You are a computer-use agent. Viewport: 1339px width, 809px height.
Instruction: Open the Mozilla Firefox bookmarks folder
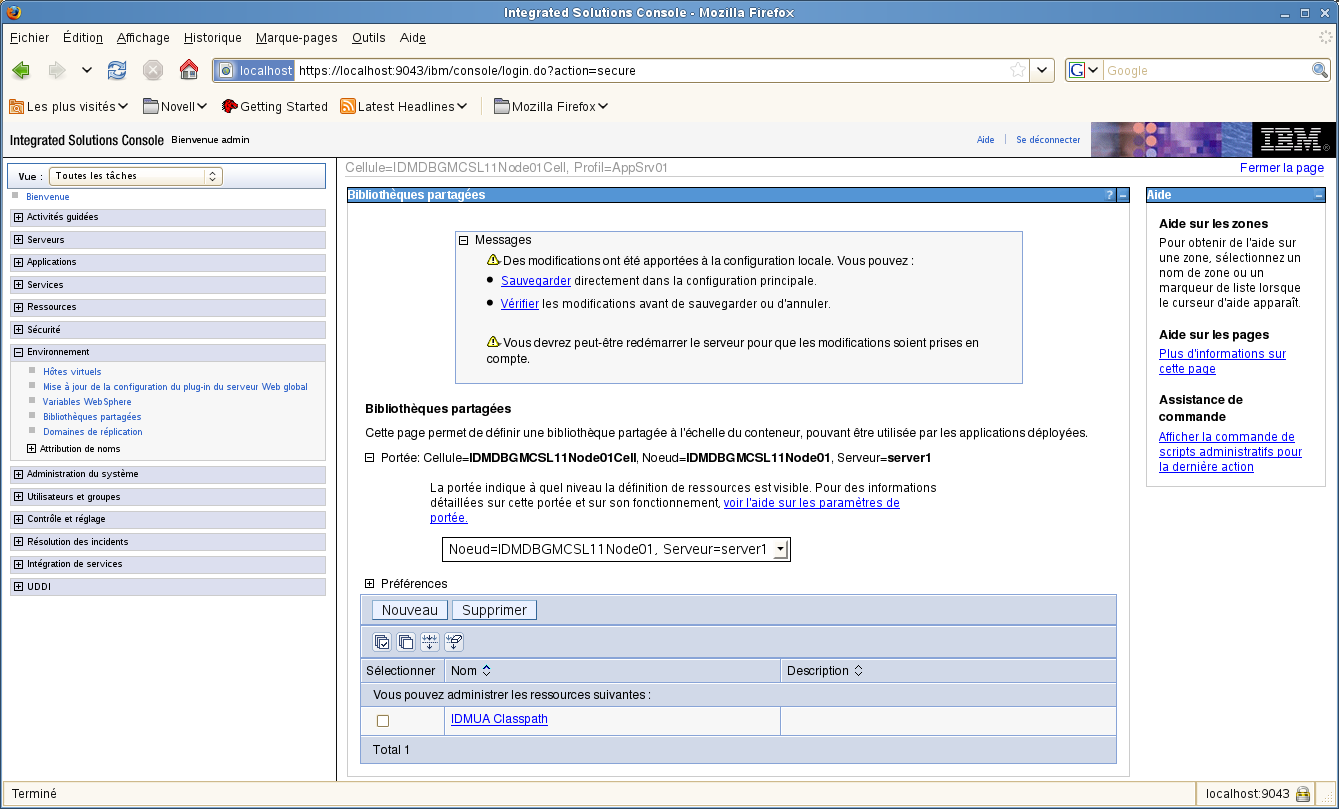551,106
